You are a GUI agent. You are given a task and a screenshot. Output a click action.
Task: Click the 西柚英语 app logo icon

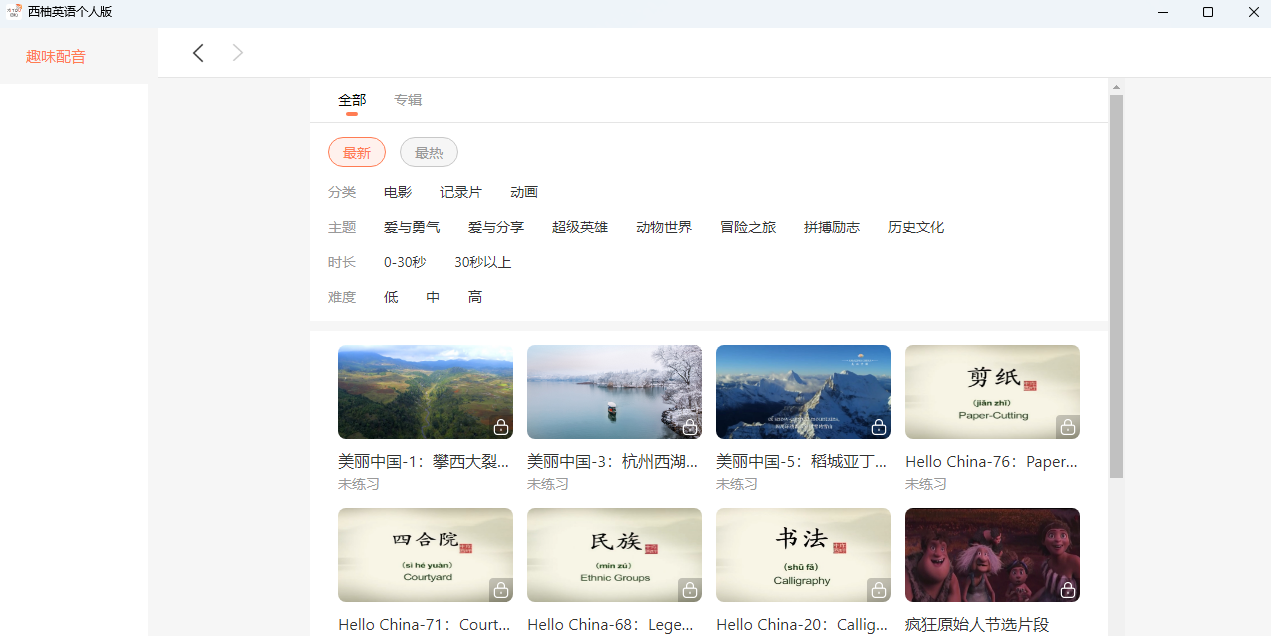coord(14,12)
